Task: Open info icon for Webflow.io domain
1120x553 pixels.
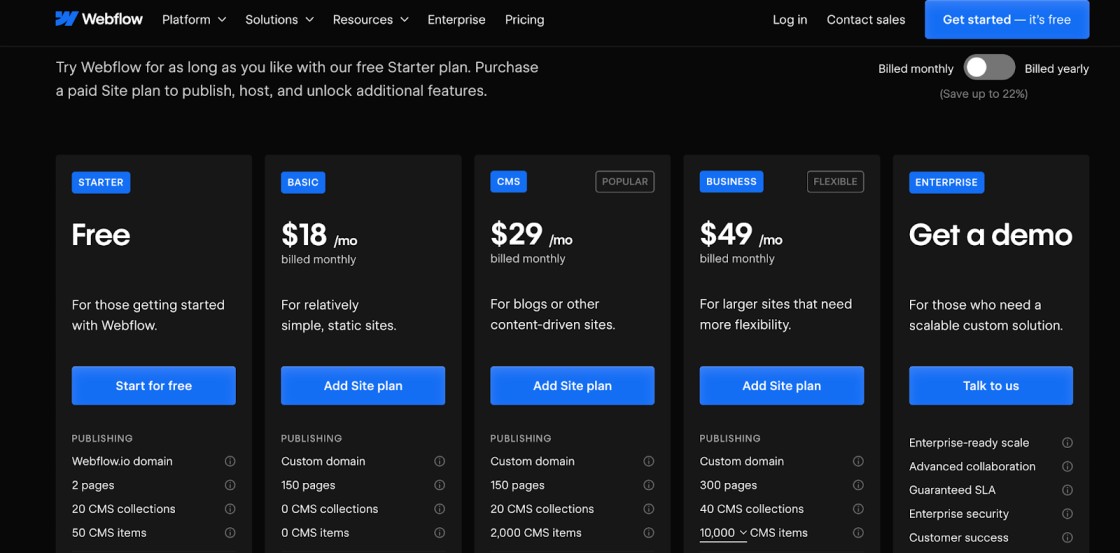Action: pos(230,462)
